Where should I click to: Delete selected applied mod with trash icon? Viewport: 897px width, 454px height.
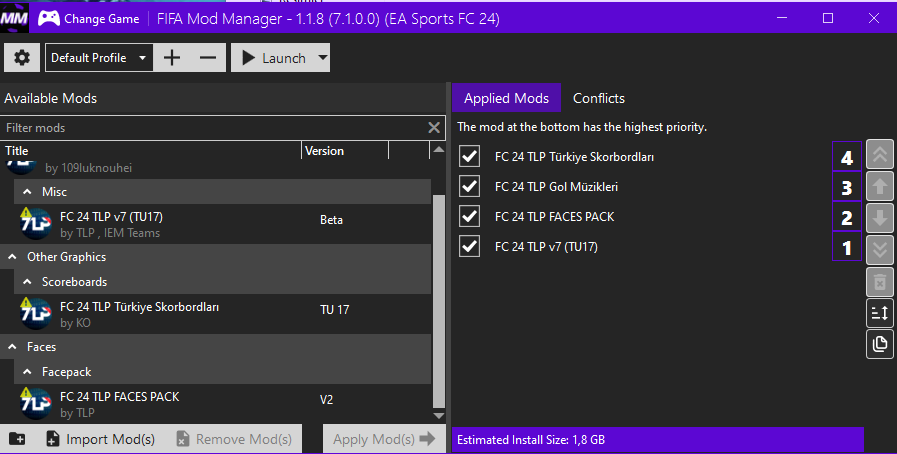click(x=880, y=282)
